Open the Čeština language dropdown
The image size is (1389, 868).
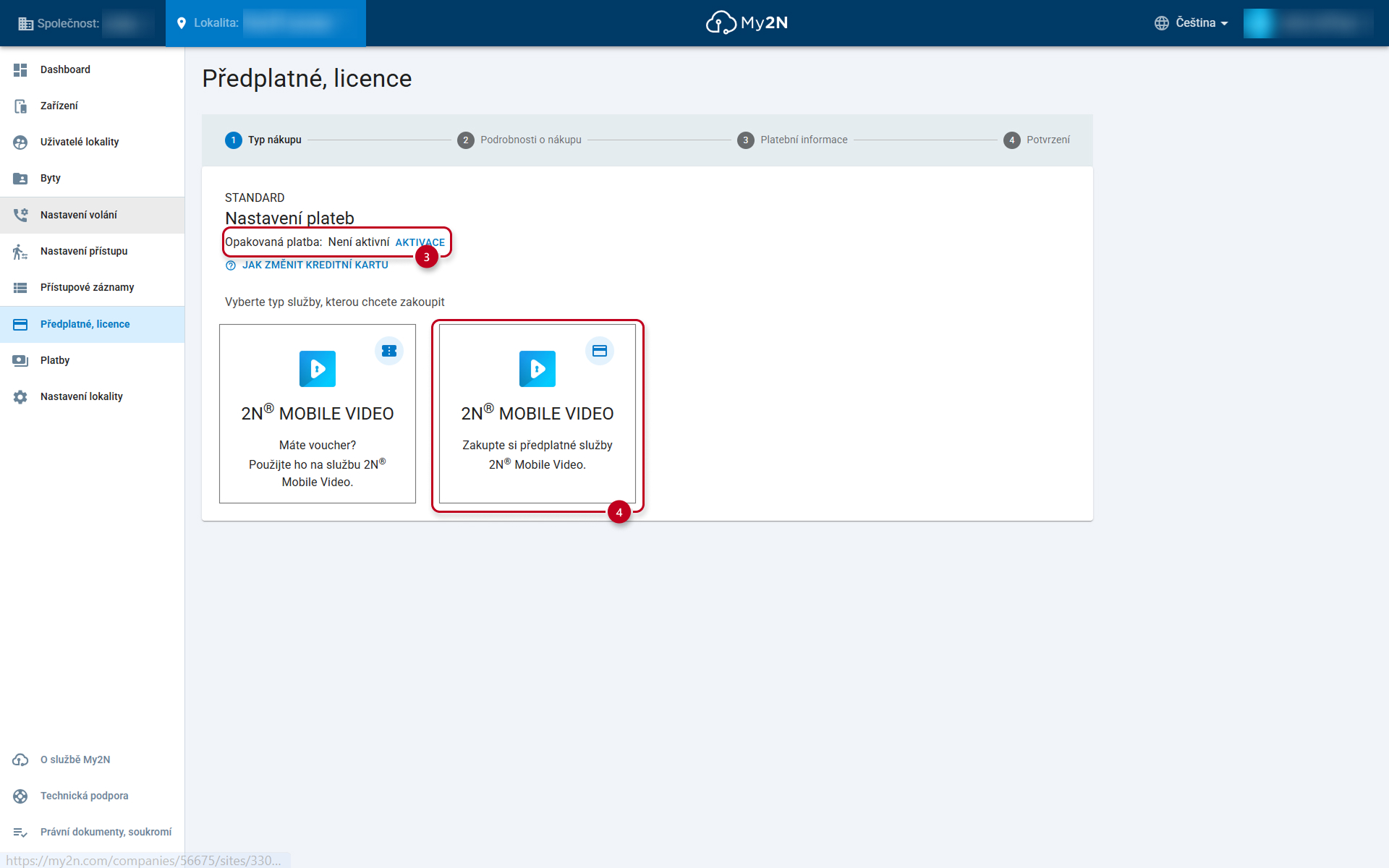click(x=1192, y=23)
